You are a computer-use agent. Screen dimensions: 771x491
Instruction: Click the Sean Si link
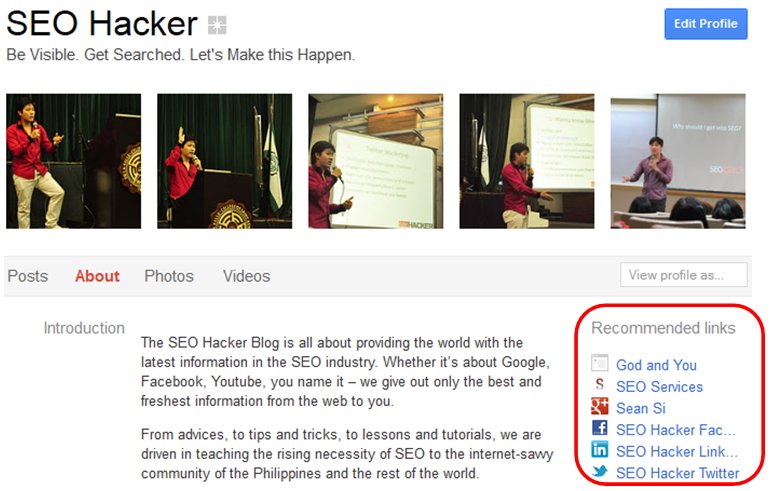(641, 408)
